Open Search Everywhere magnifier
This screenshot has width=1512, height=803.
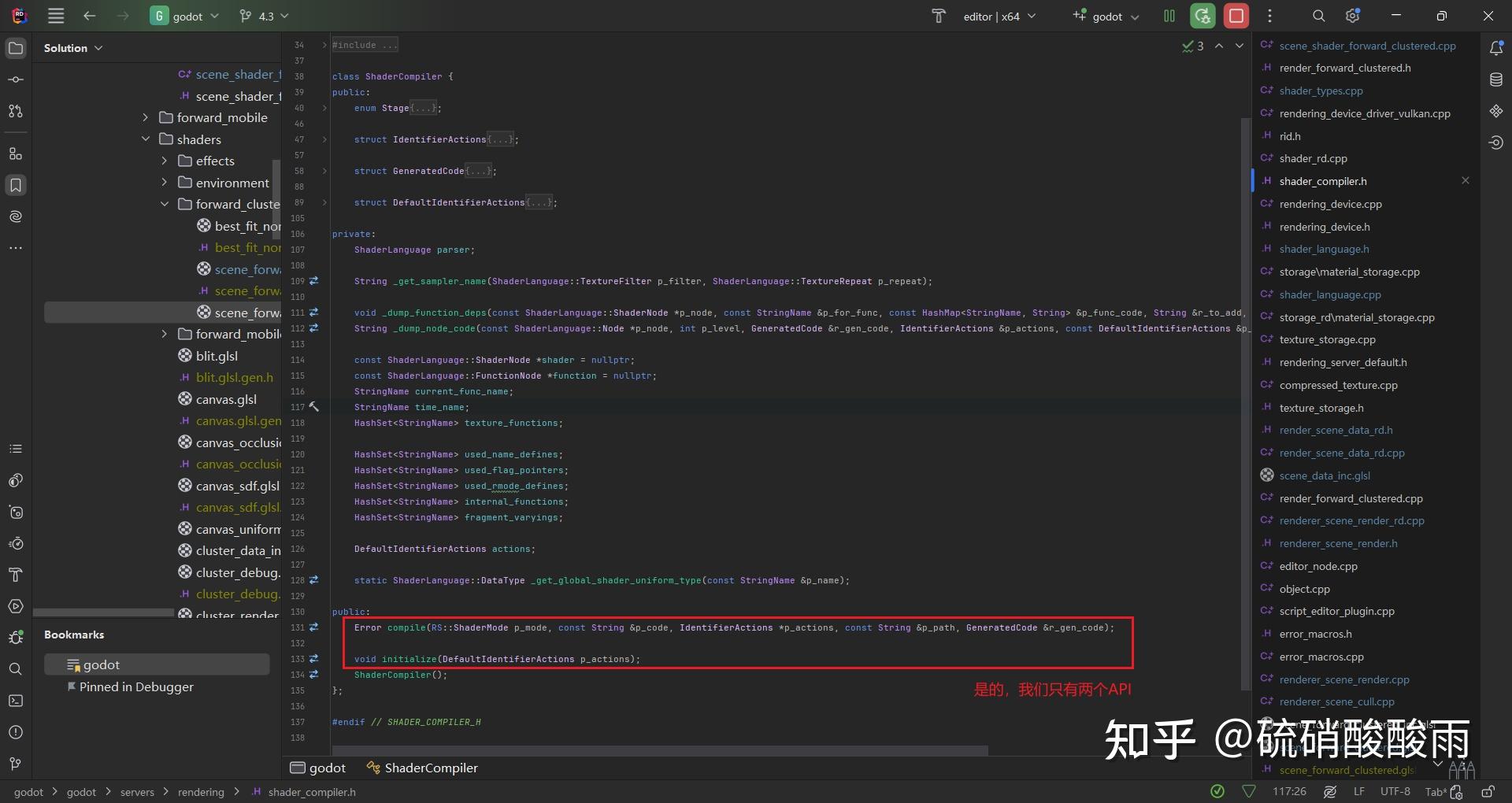(x=1318, y=15)
